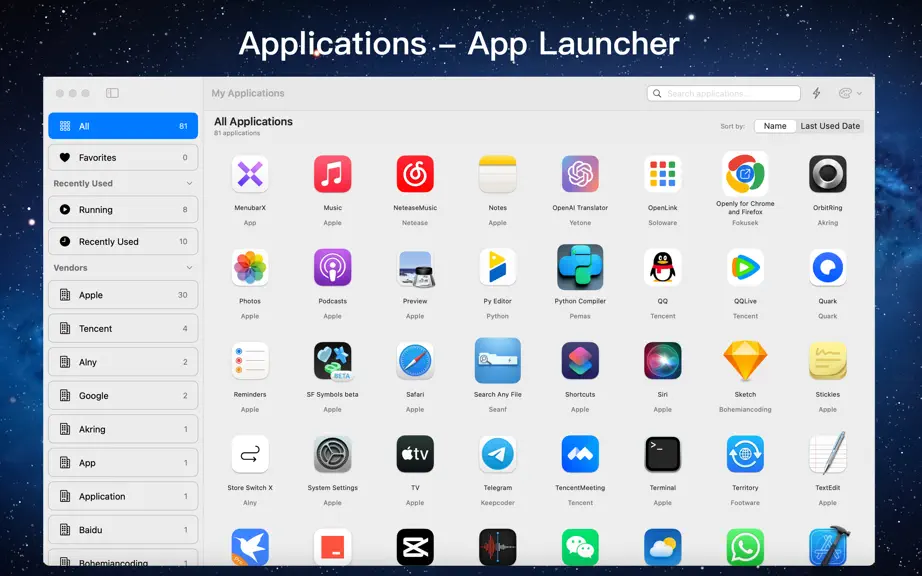Sort applications by Name

pos(775,126)
